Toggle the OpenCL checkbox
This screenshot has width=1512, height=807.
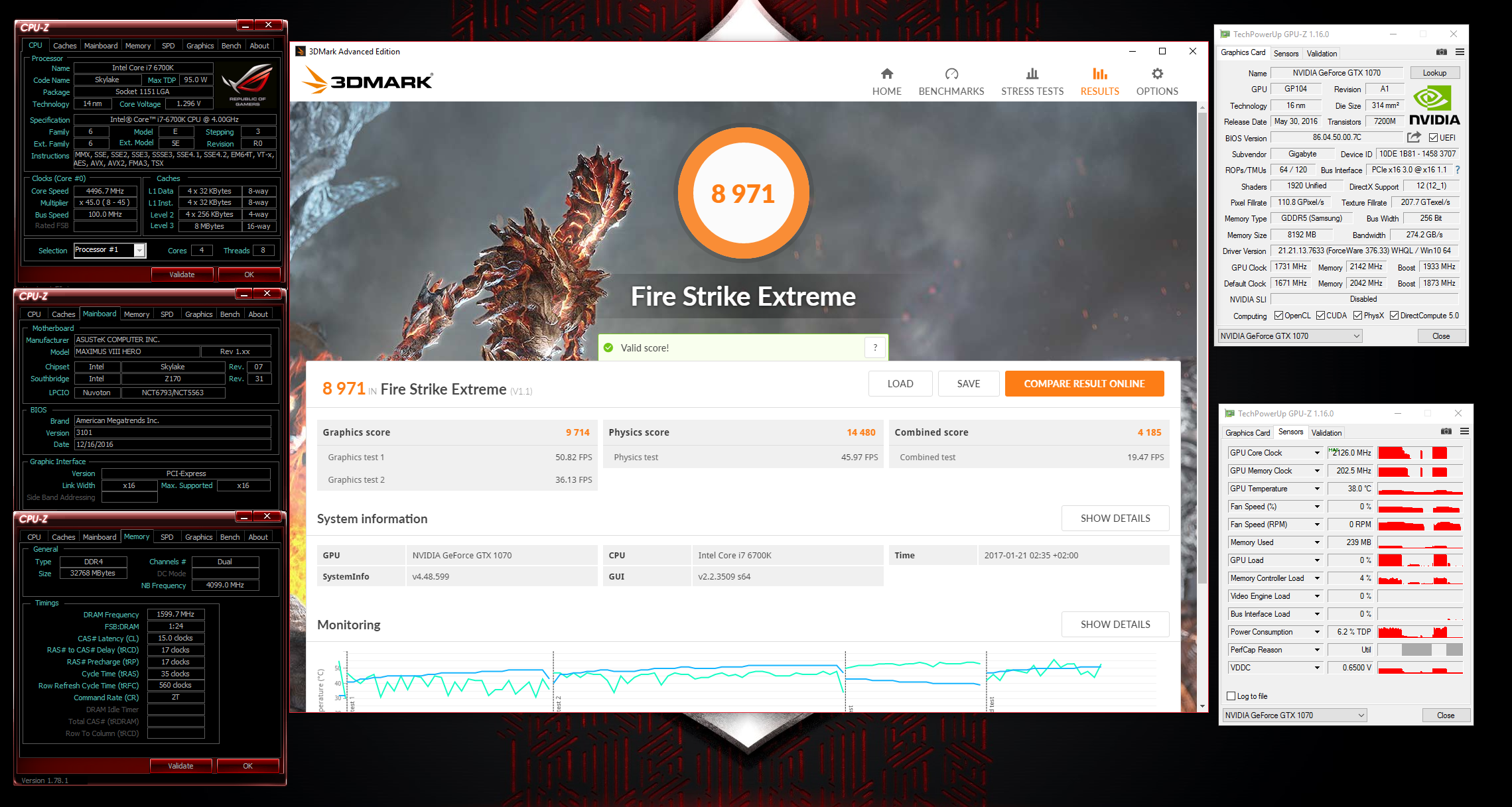1278,316
